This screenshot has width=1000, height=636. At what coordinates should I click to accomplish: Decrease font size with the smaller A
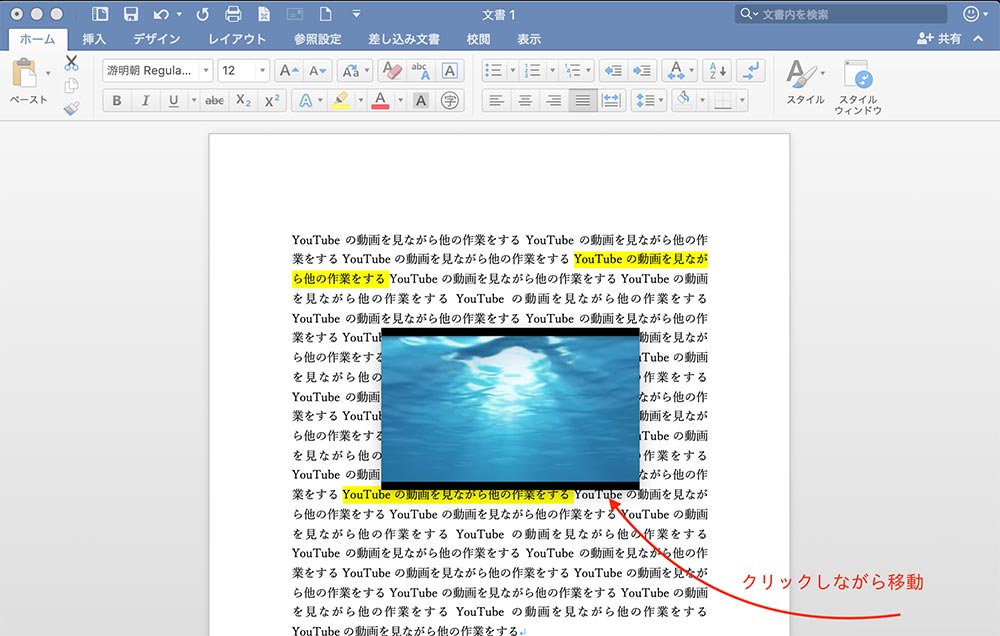click(x=318, y=70)
